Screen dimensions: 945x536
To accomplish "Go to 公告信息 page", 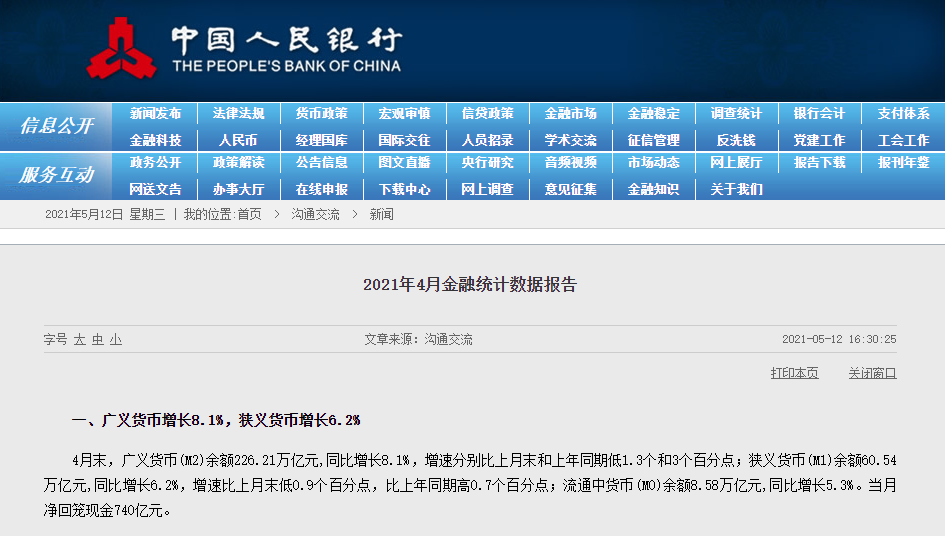I will [322, 163].
